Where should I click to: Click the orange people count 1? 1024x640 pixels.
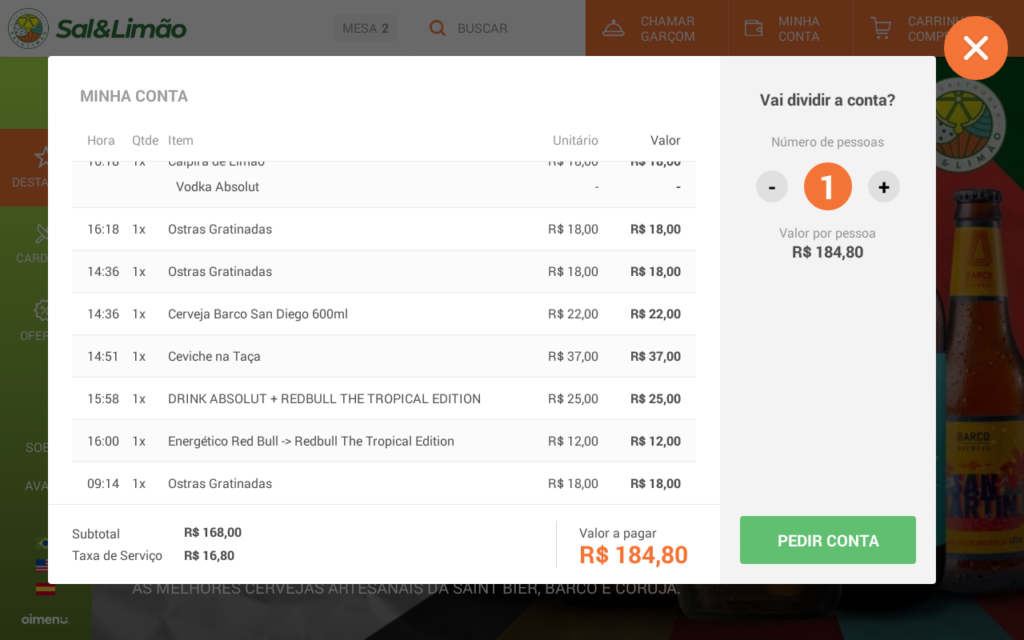click(x=827, y=187)
